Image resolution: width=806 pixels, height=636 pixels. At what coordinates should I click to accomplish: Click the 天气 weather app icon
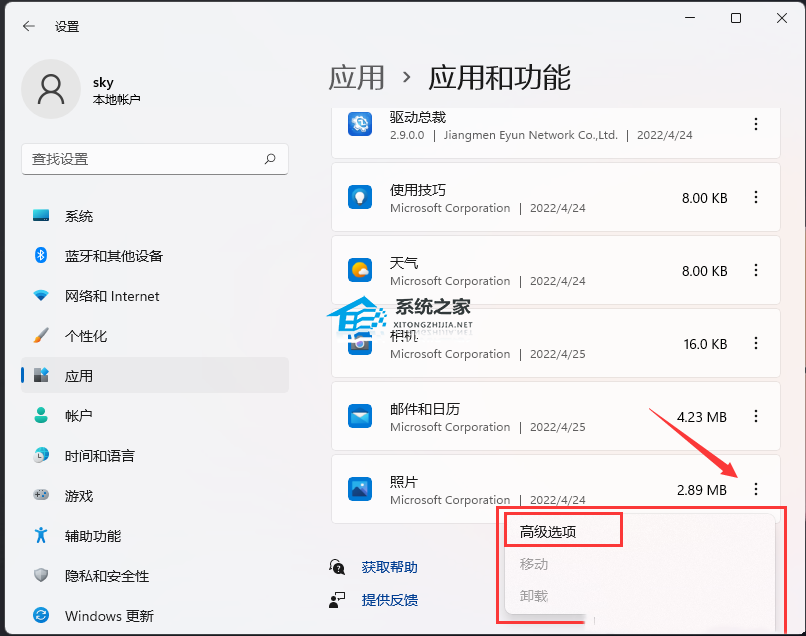click(x=360, y=270)
